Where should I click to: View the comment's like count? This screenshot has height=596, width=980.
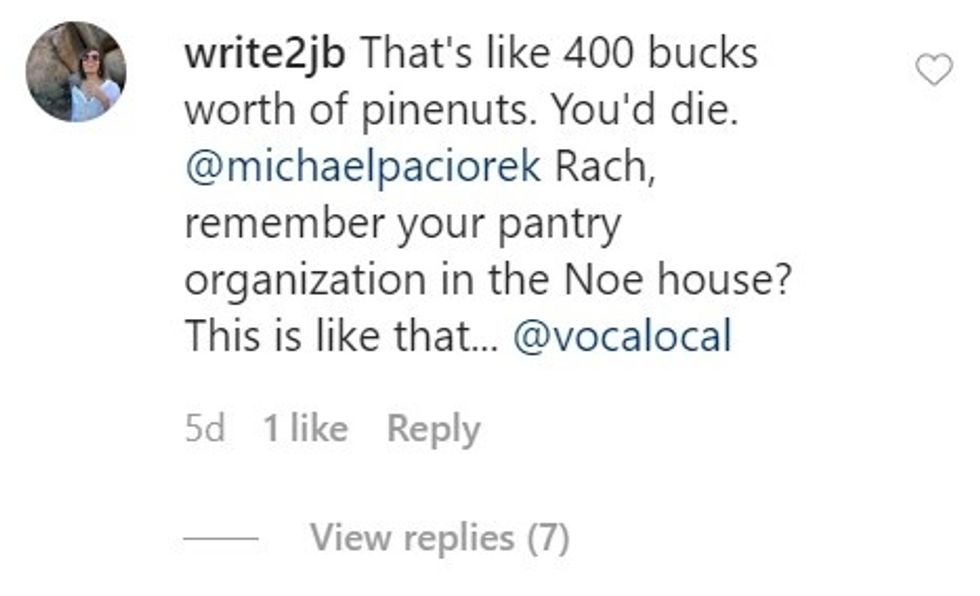click(x=305, y=429)
